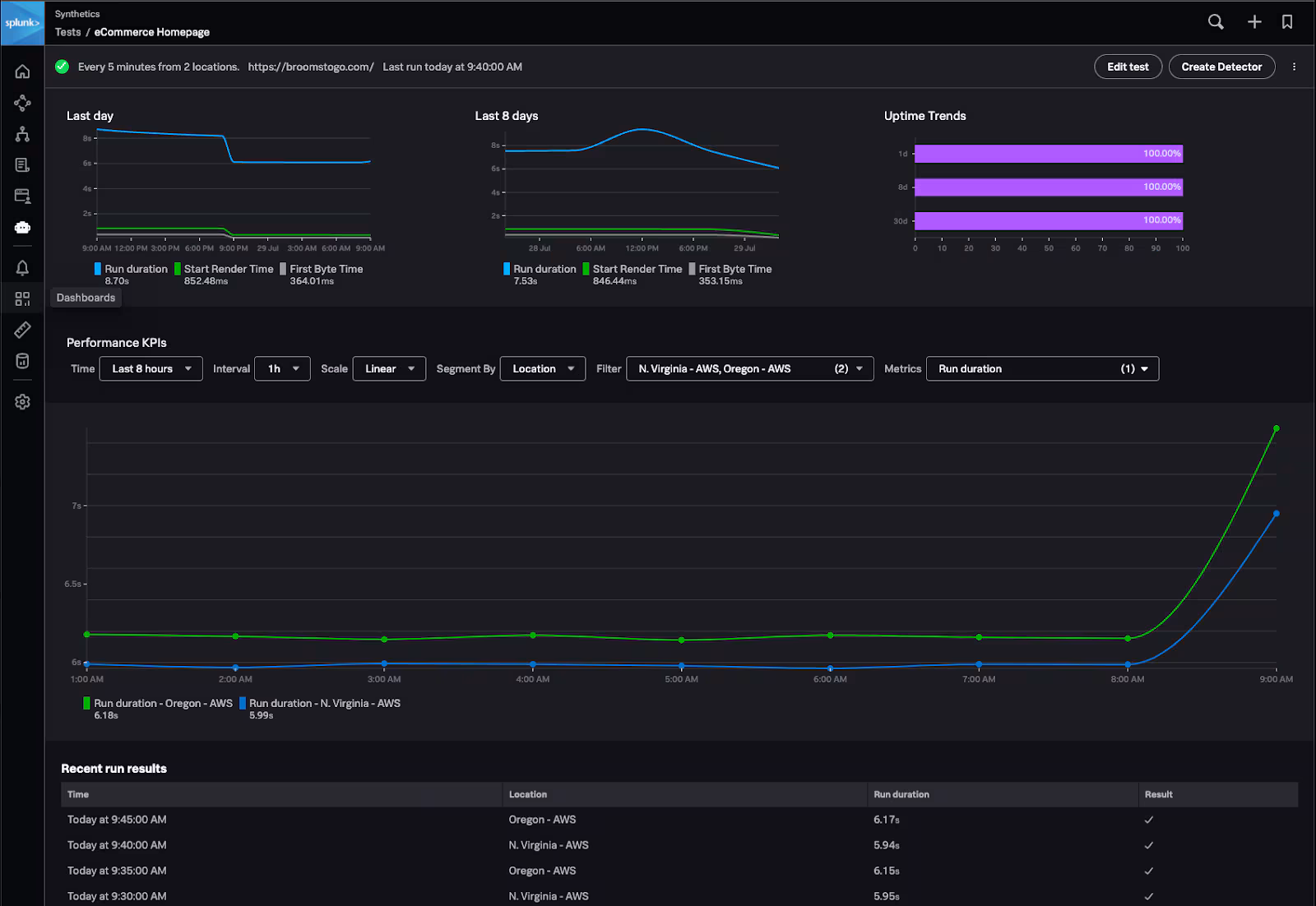1316x906 pixels.
Task: Toggle Run duration Oregon legend series
Action: click(x=162, y=703)
